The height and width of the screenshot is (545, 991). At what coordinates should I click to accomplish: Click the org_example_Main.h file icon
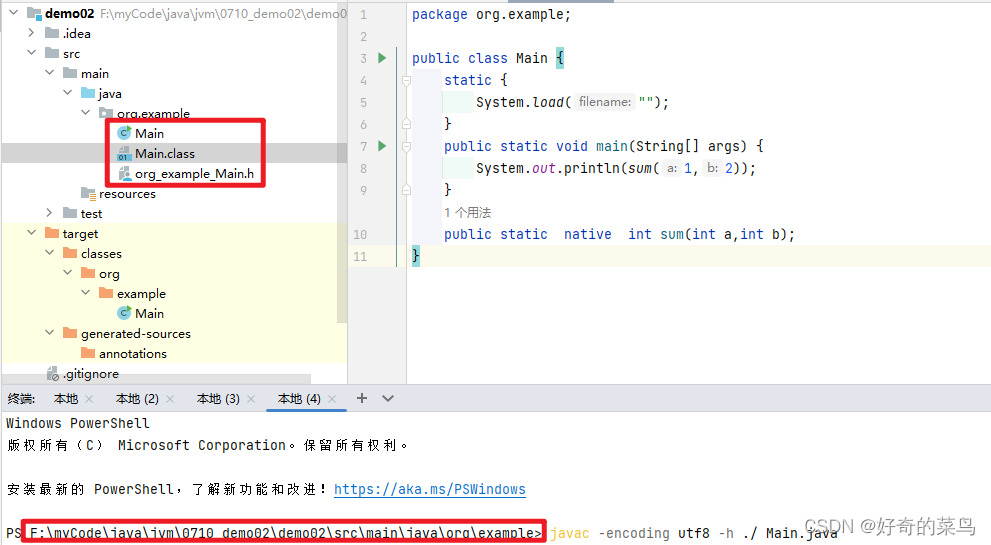(x=125, y=174)
